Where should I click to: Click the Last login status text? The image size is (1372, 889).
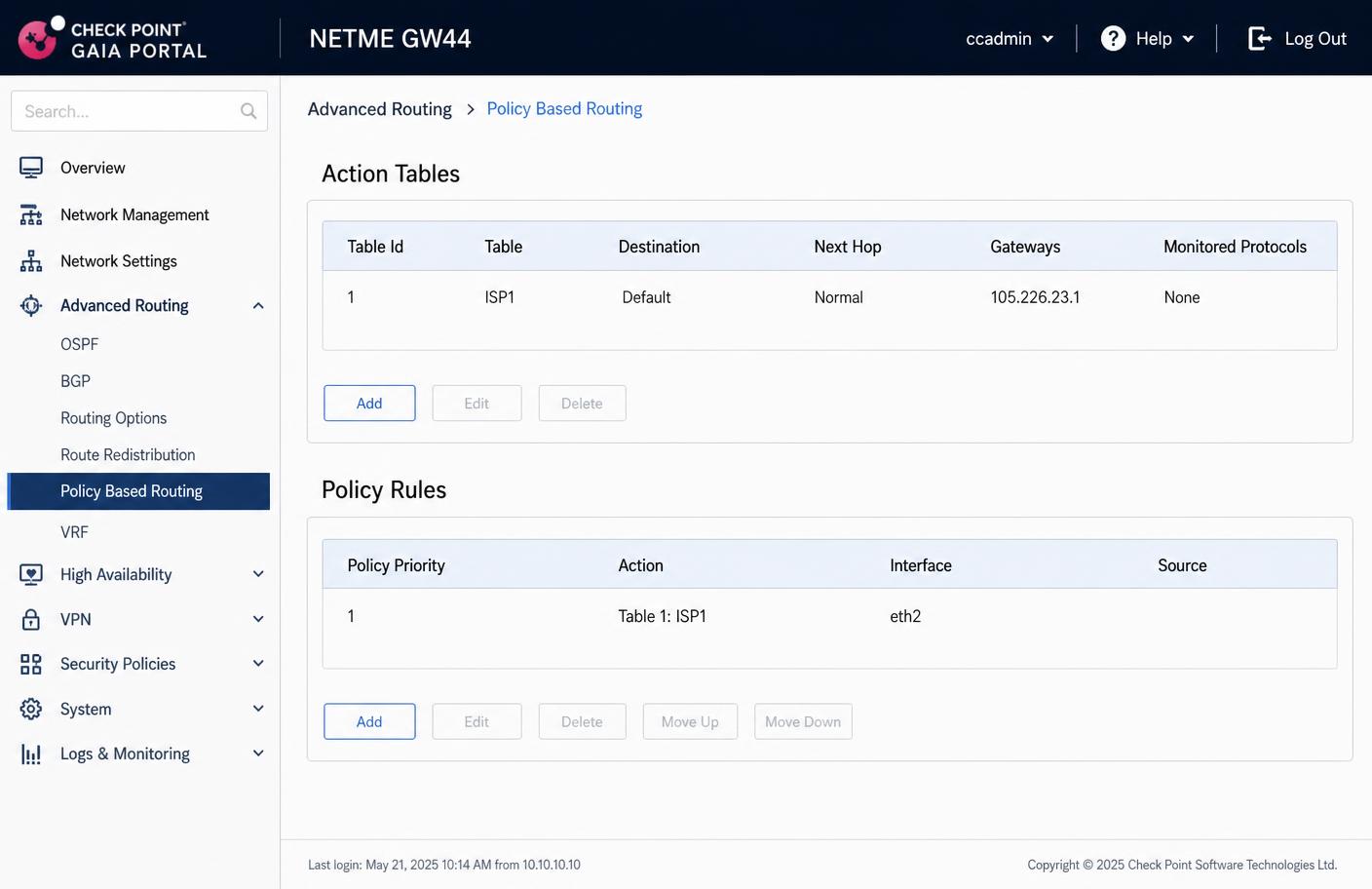pos(444,865)
